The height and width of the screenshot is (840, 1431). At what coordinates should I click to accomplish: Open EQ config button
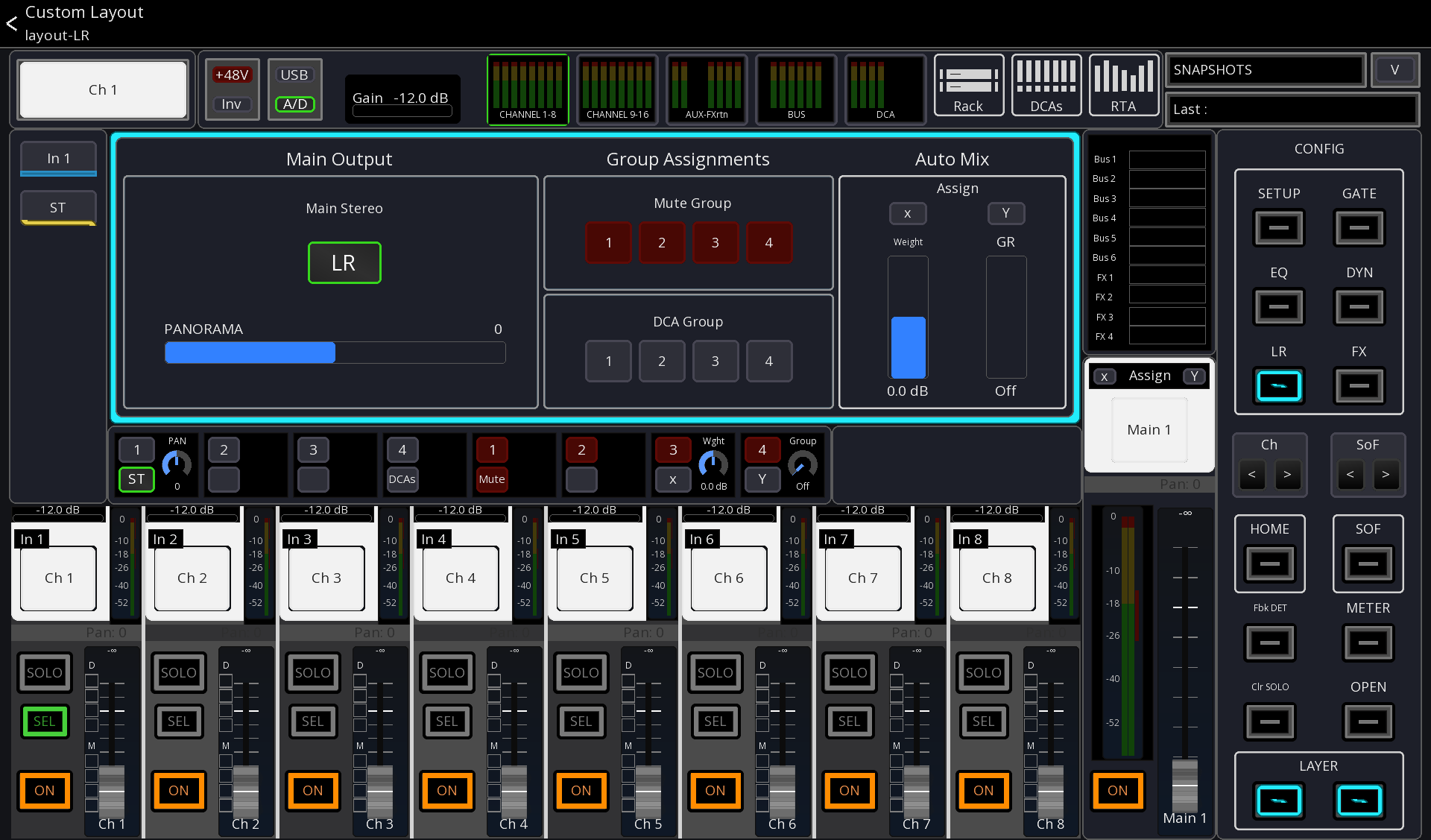1279,307
